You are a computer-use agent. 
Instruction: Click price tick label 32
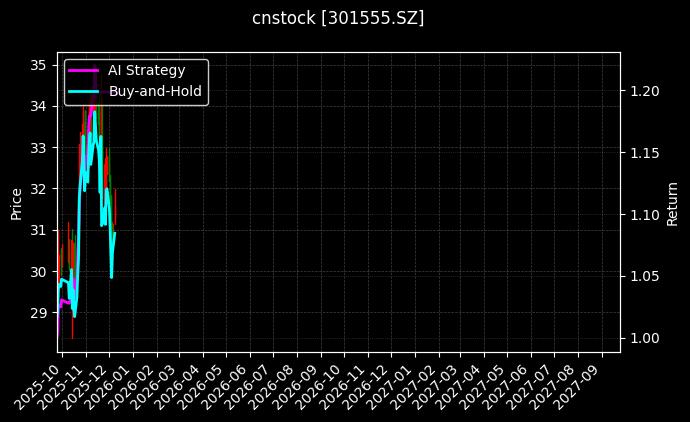[38, 189]
